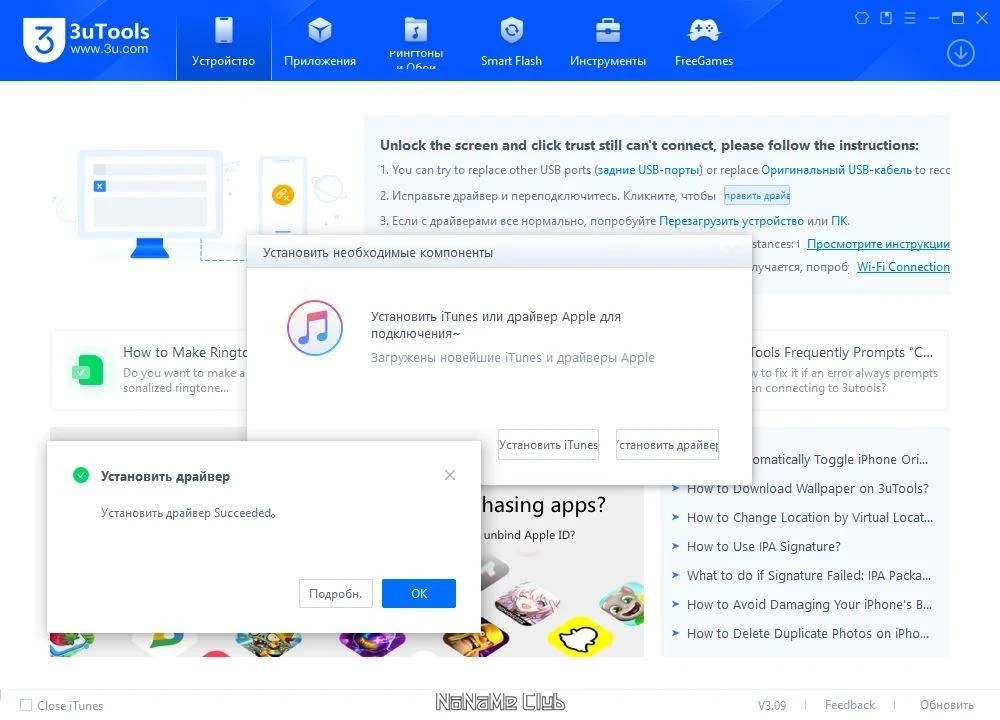
Task: Minimize the 3uTools window
Action: pos(934,18)
